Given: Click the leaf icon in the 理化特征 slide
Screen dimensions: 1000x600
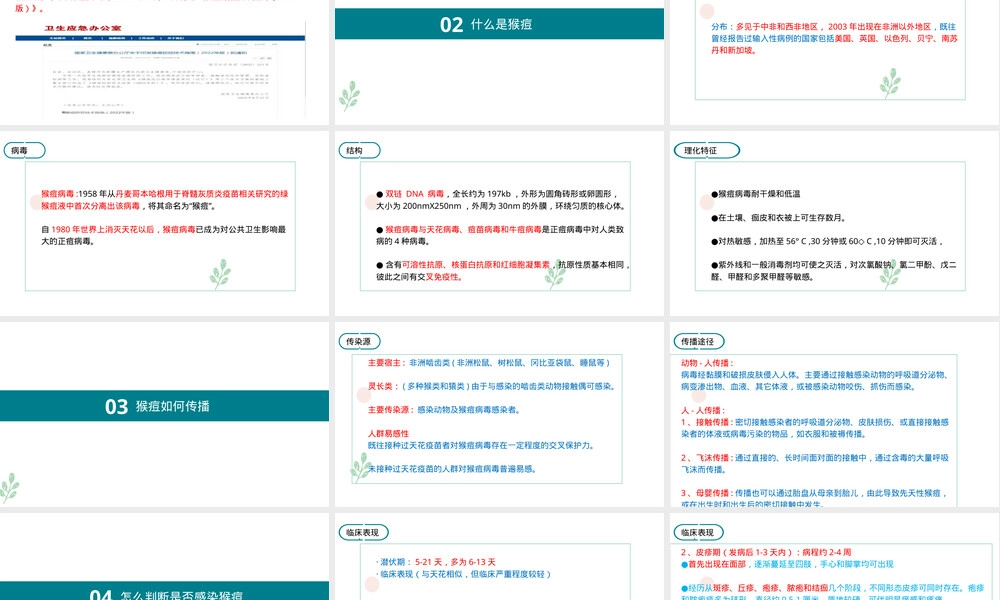Looking at the screenshot, I should 890,274.
